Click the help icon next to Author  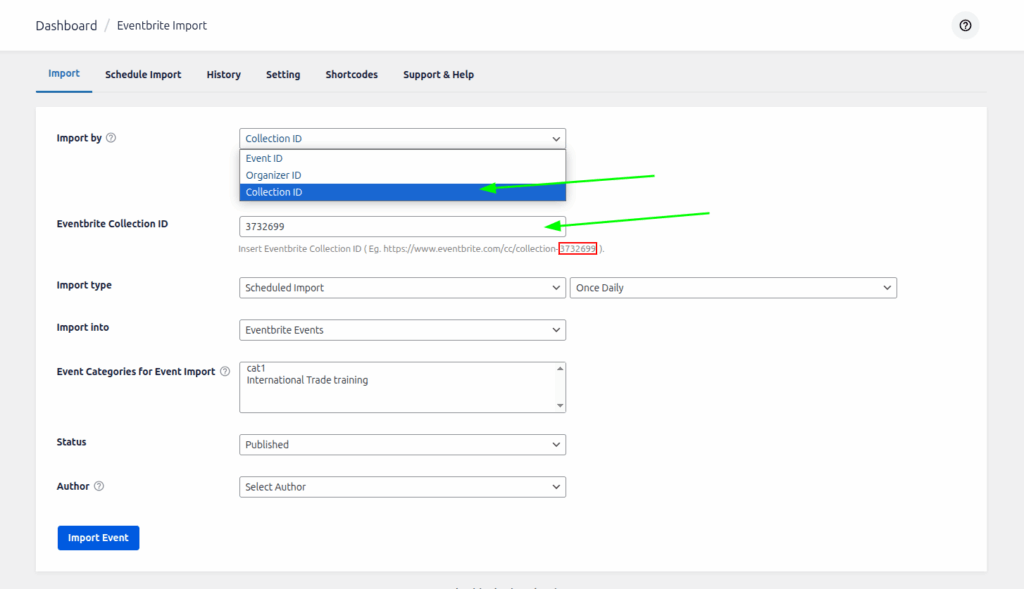coord(99,487)
